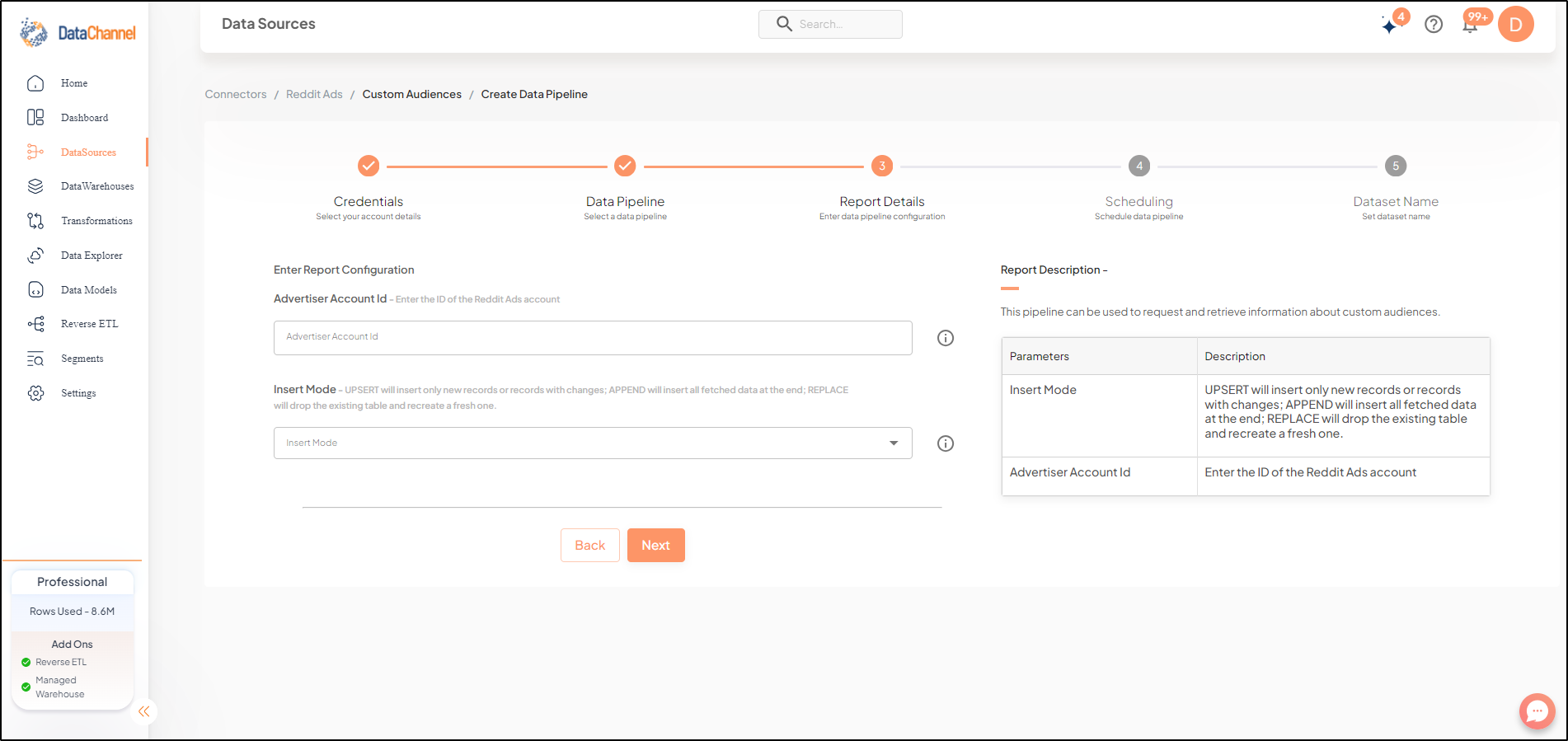The image size is (1568, 741).
Task: Open DataWarehouses menu item
Action: 97,186
